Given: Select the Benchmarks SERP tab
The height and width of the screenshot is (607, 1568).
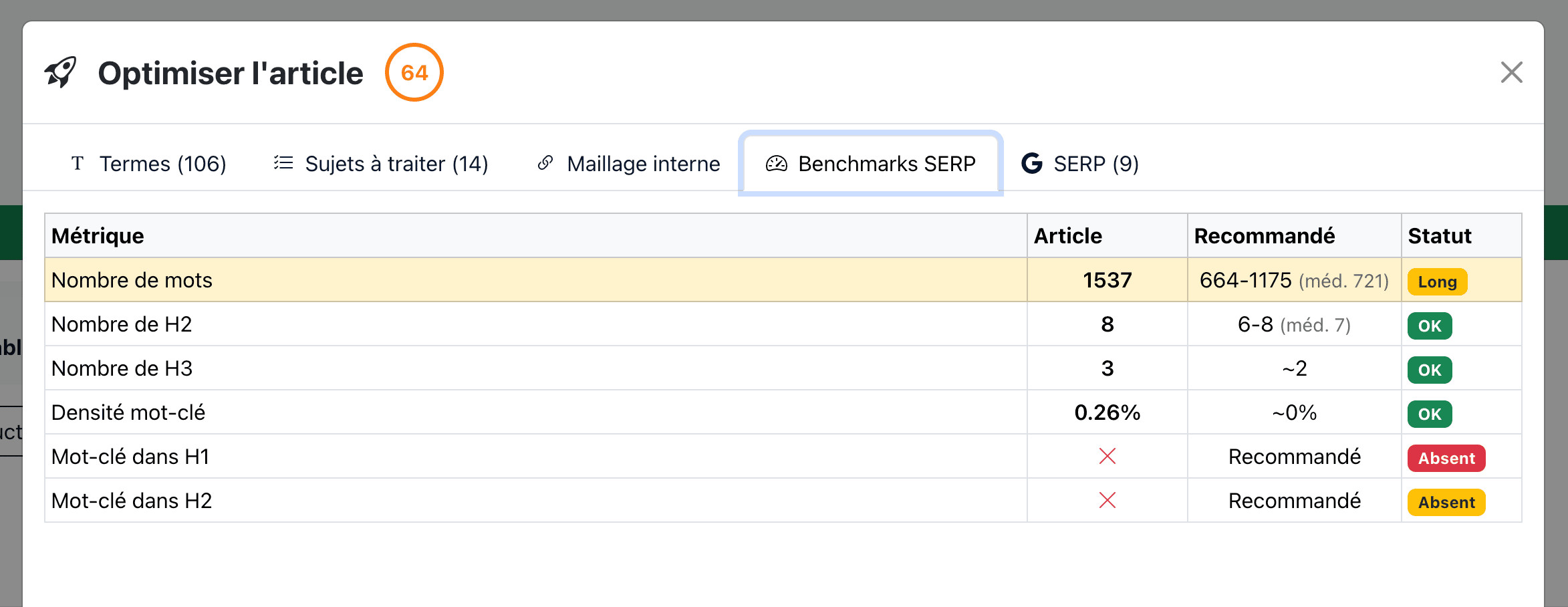Looking at the screenshot, I should coord(870,164).
